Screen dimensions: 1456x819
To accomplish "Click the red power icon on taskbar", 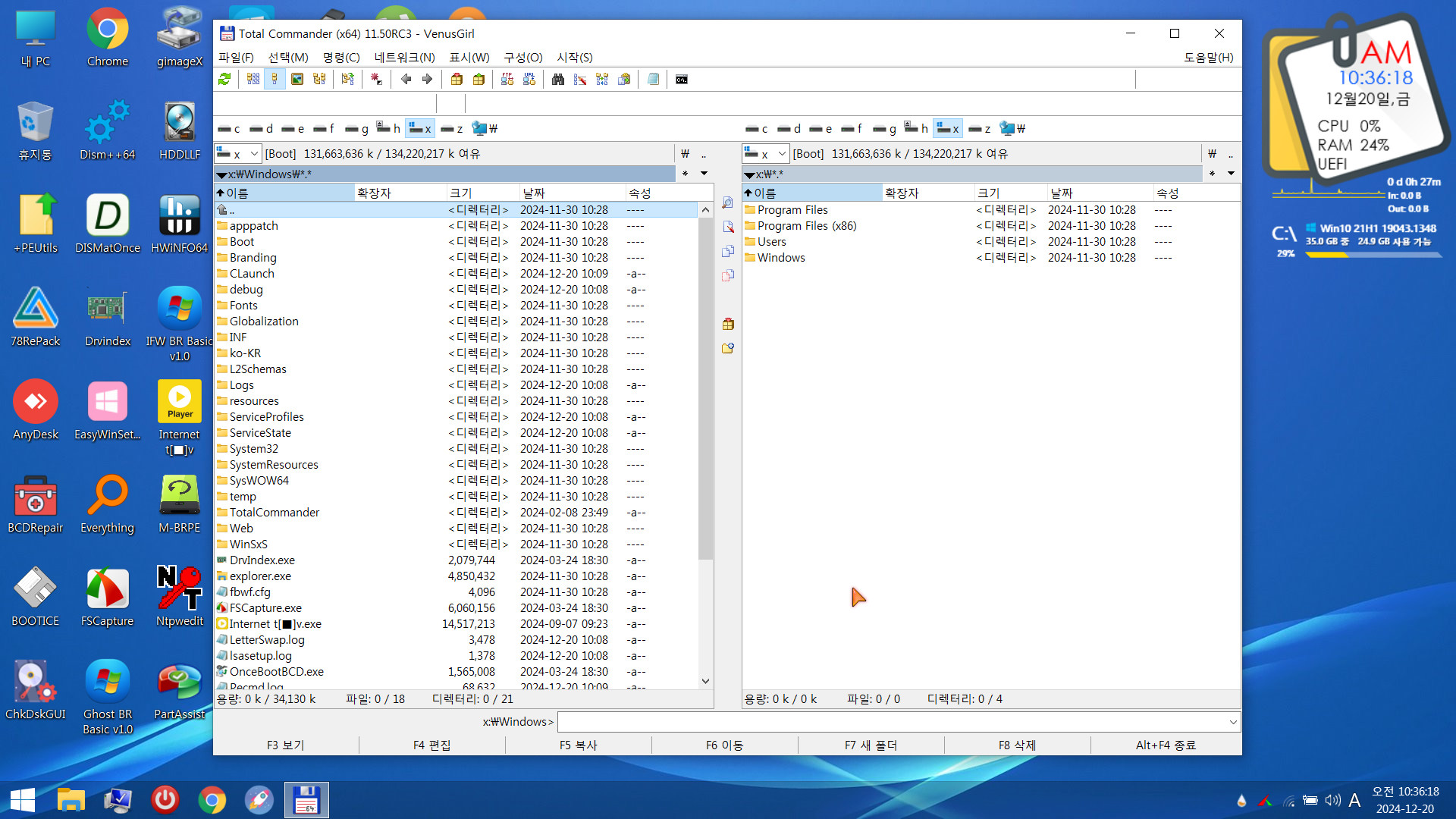I will (x=165, y=800).
